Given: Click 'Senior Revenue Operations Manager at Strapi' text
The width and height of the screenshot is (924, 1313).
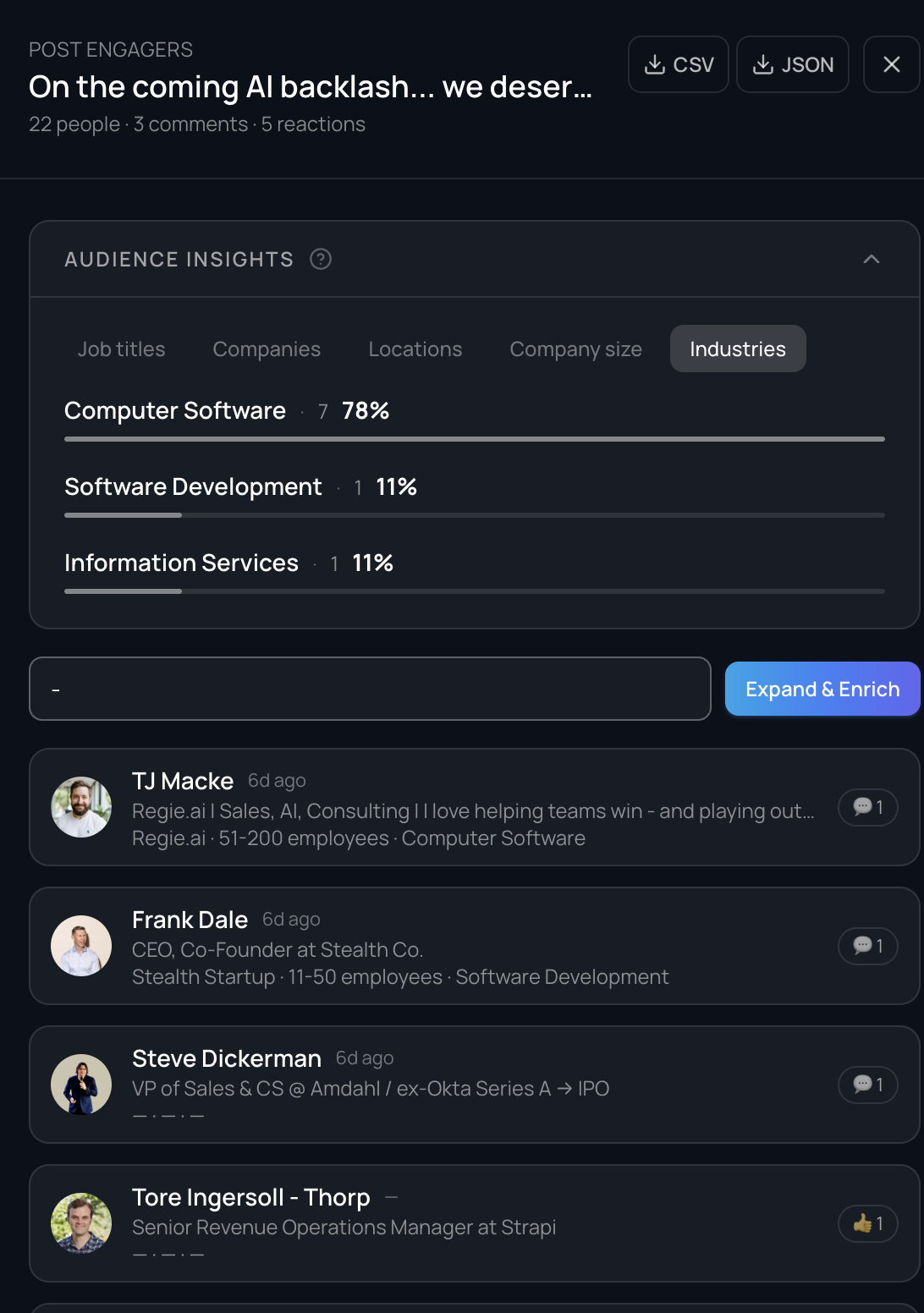Looking at the screenshot, I should (x=344, y=1228).
